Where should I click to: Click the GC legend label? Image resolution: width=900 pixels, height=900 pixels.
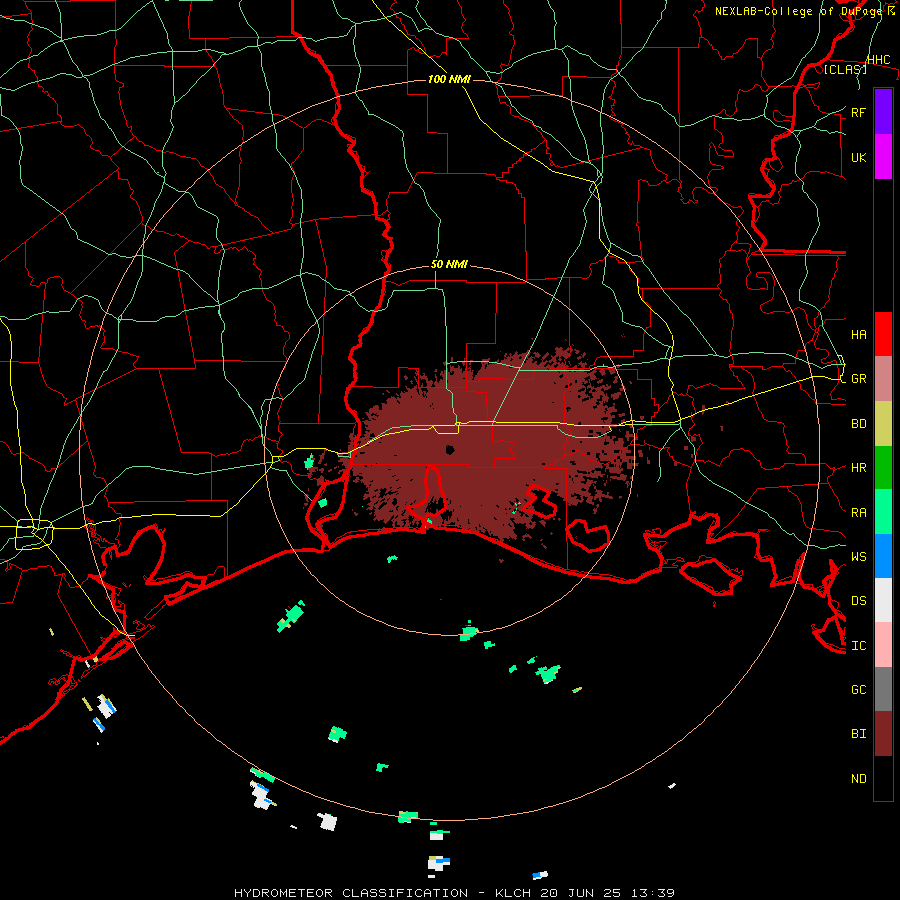858,689
